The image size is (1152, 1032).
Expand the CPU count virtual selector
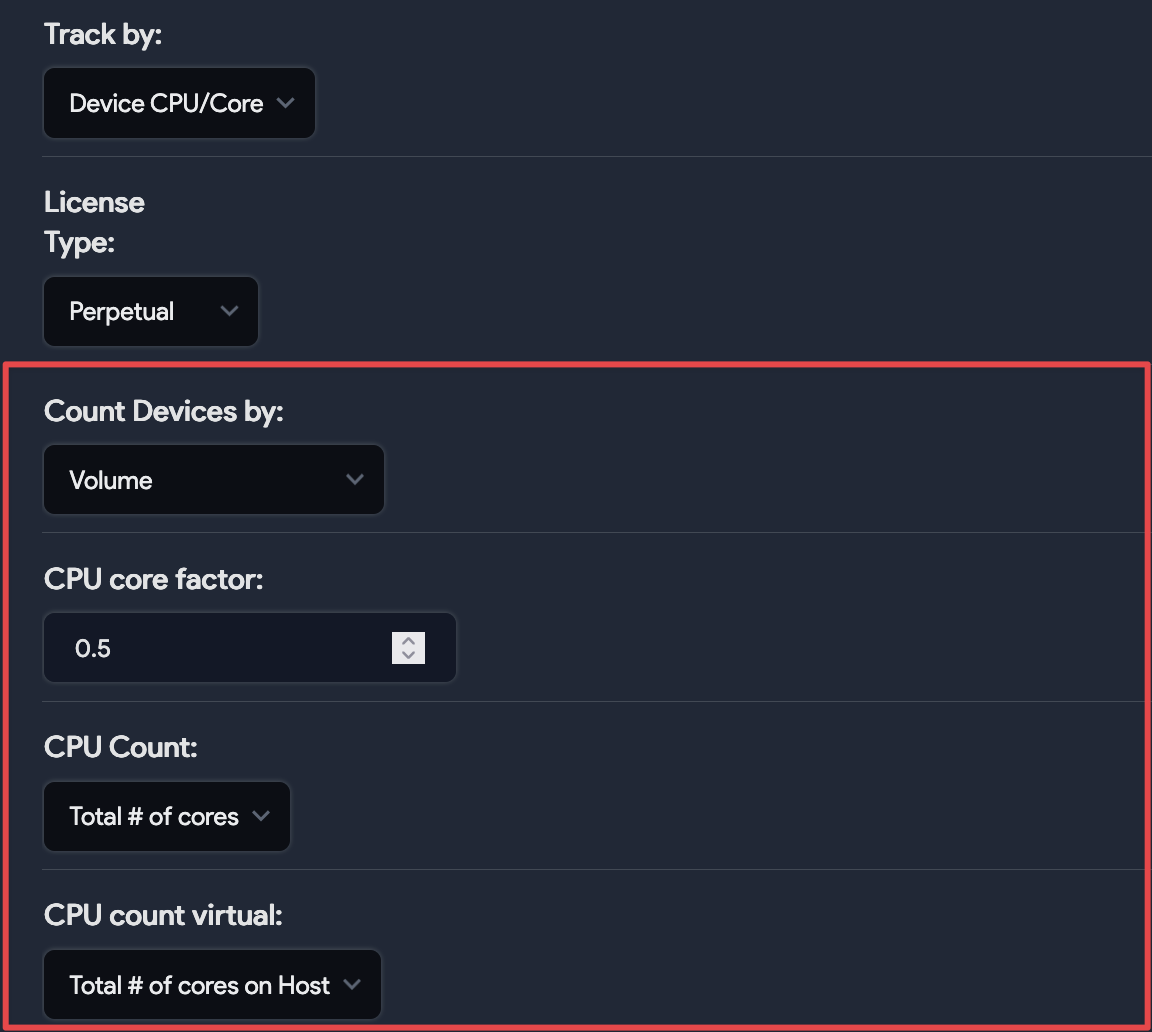(x=212, y=984)
